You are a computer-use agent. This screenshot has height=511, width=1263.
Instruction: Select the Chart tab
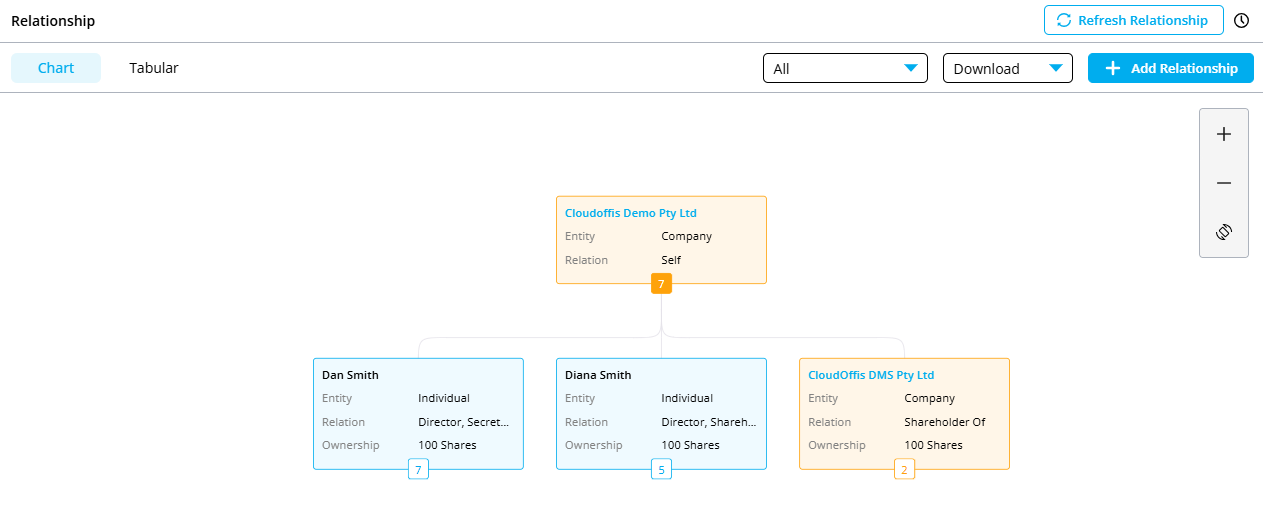[x=56, y=68]
